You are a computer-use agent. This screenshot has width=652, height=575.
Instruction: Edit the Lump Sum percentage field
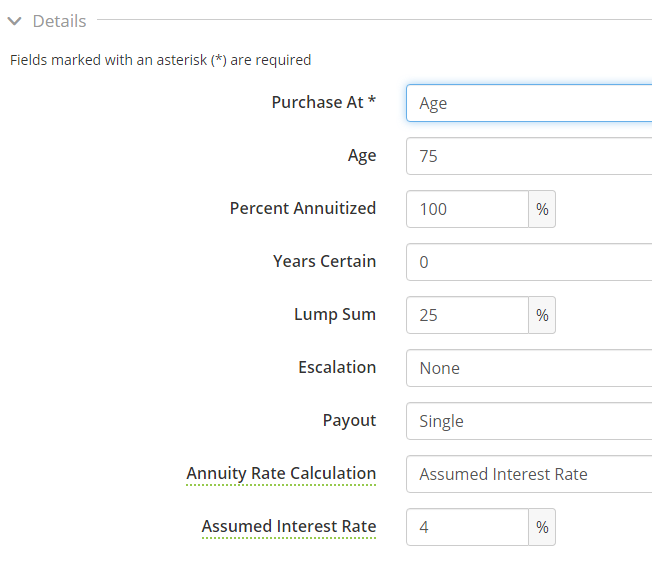(467, 315)
